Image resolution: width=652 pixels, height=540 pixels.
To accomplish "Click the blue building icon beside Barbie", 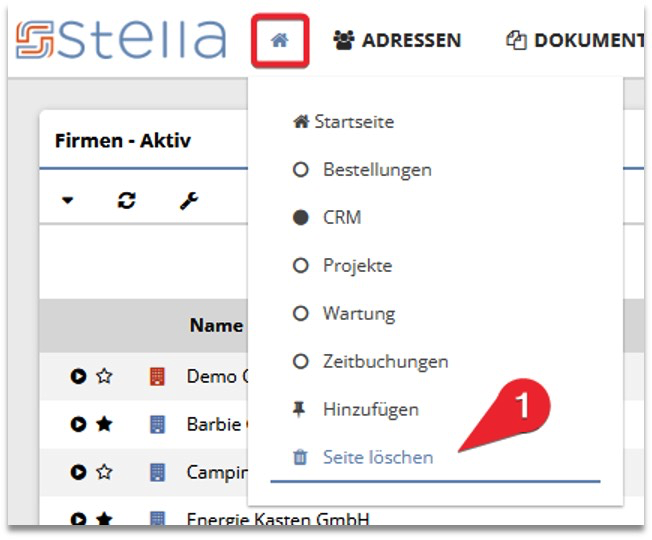I will [157, 425].
